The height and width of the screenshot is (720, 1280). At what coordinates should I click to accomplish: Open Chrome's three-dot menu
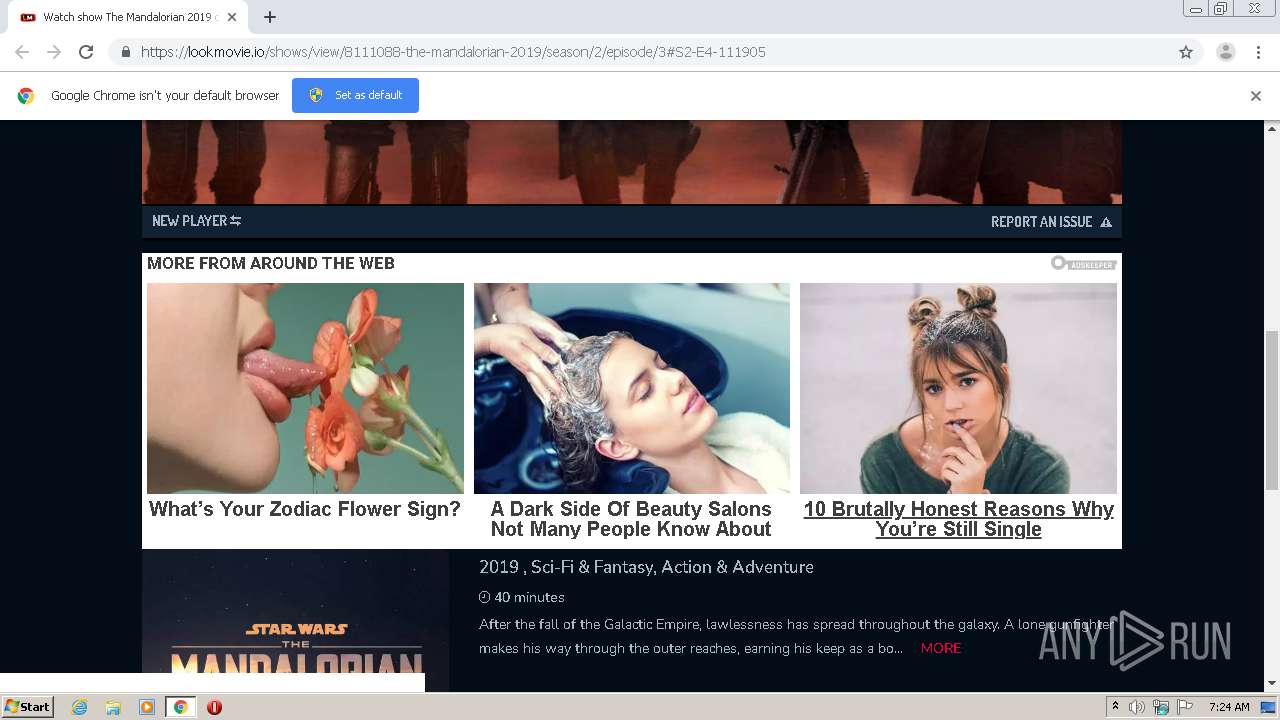tap(1258, 52)
